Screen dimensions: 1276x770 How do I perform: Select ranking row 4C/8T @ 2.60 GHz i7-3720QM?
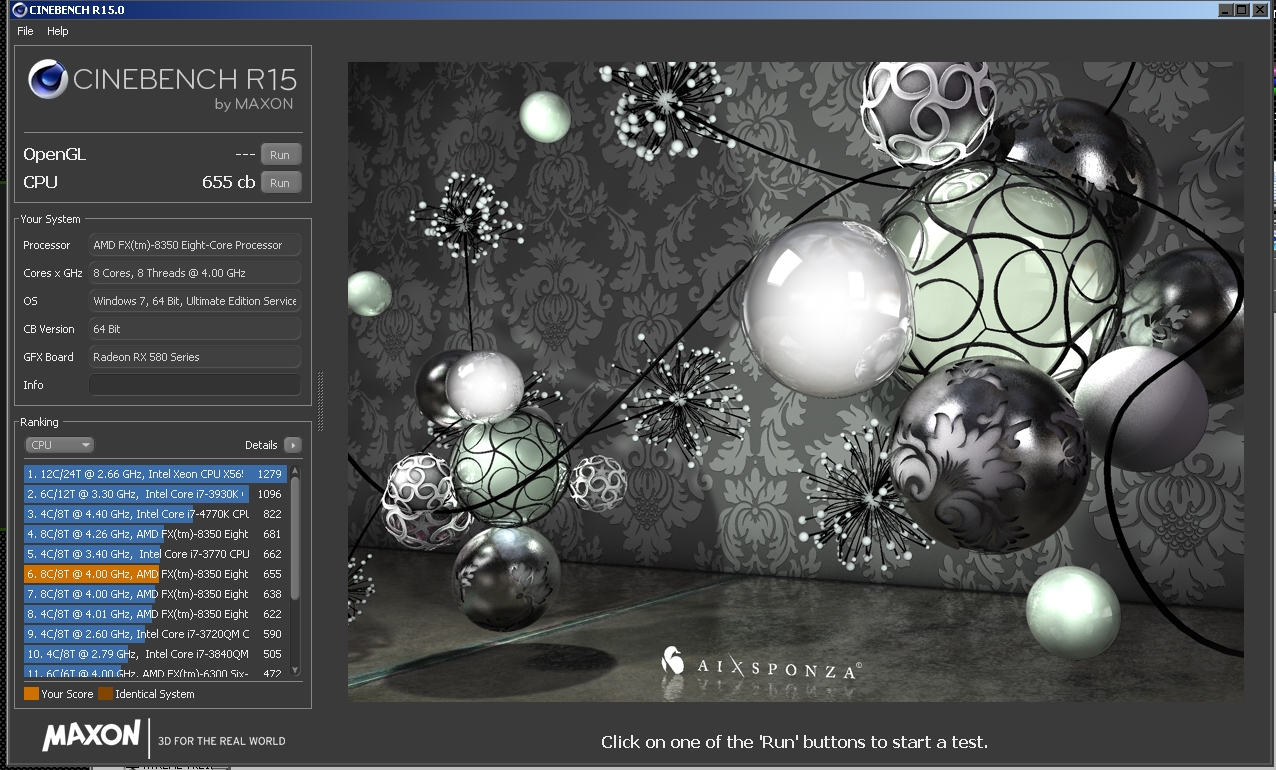[x=155, y=634]
